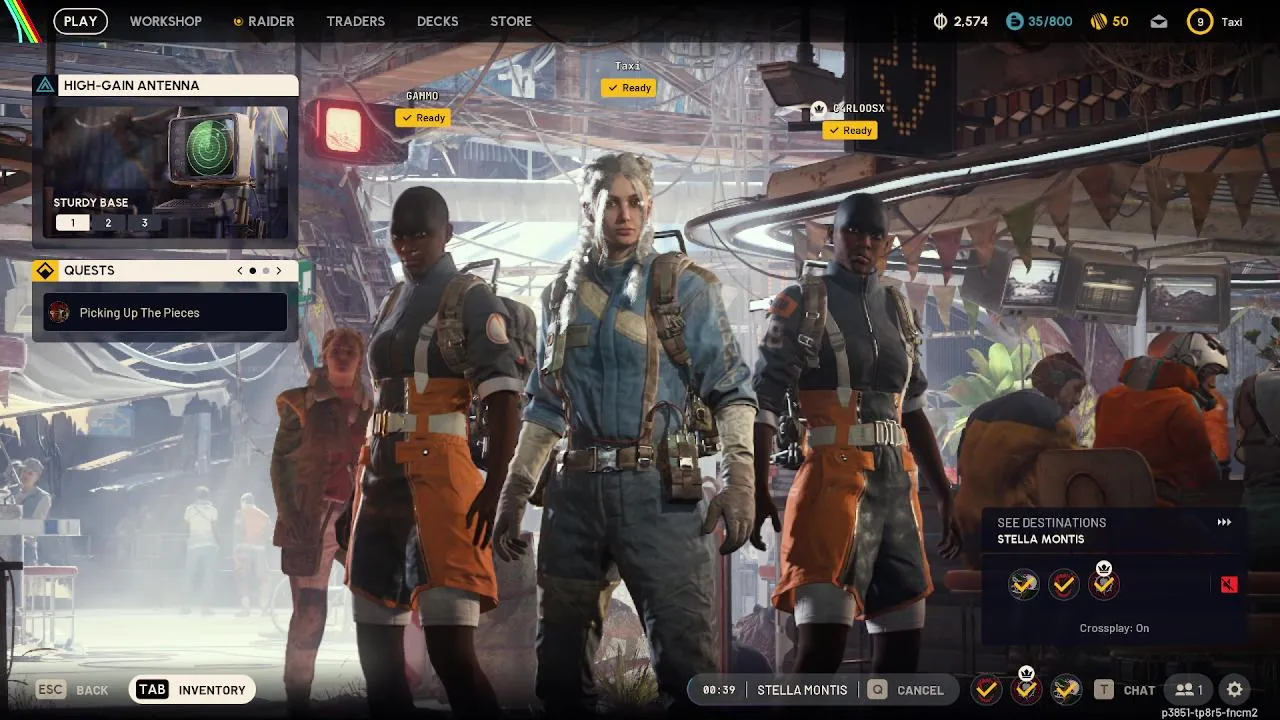Click the level 9 ring badge
The width and height of the screenshot is (1280, 720).
tap(1200, 21)
